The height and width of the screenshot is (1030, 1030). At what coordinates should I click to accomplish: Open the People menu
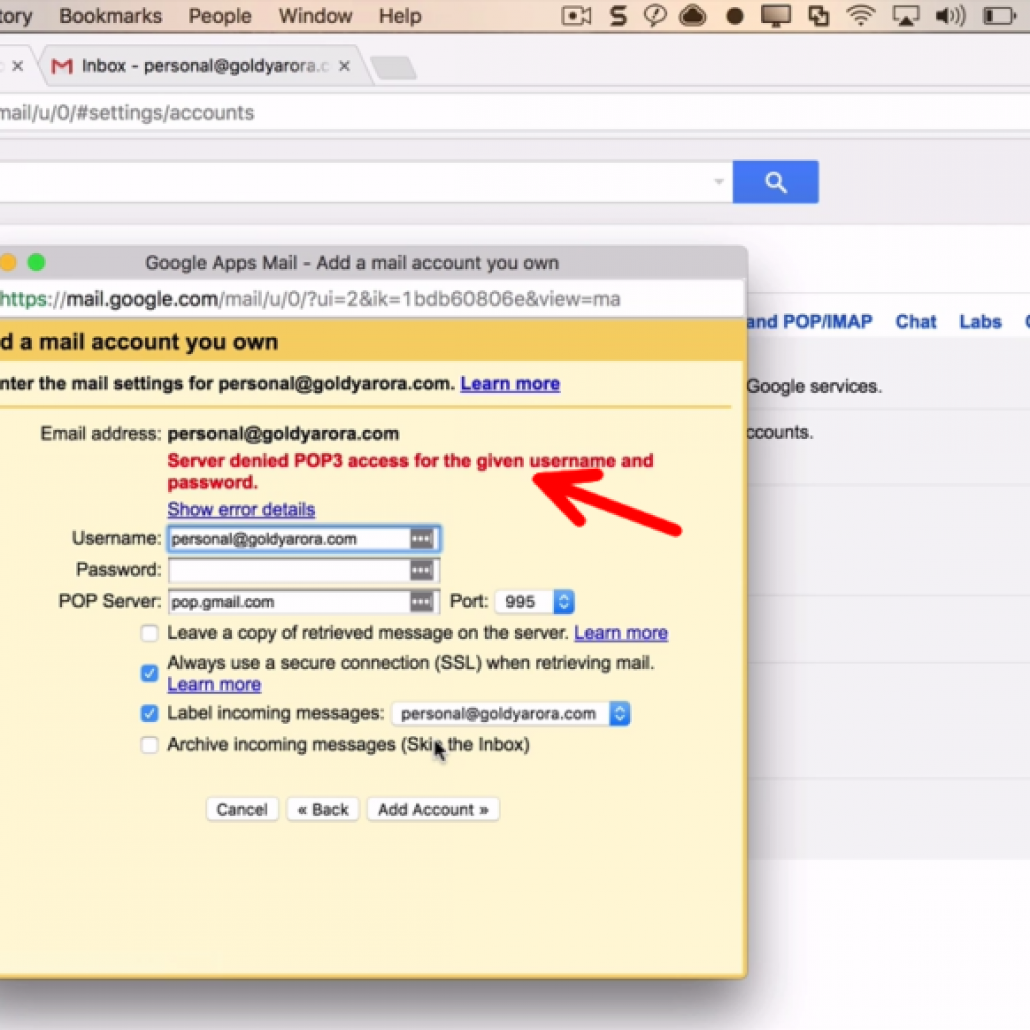pyautogui.click(x=220, y=16)
